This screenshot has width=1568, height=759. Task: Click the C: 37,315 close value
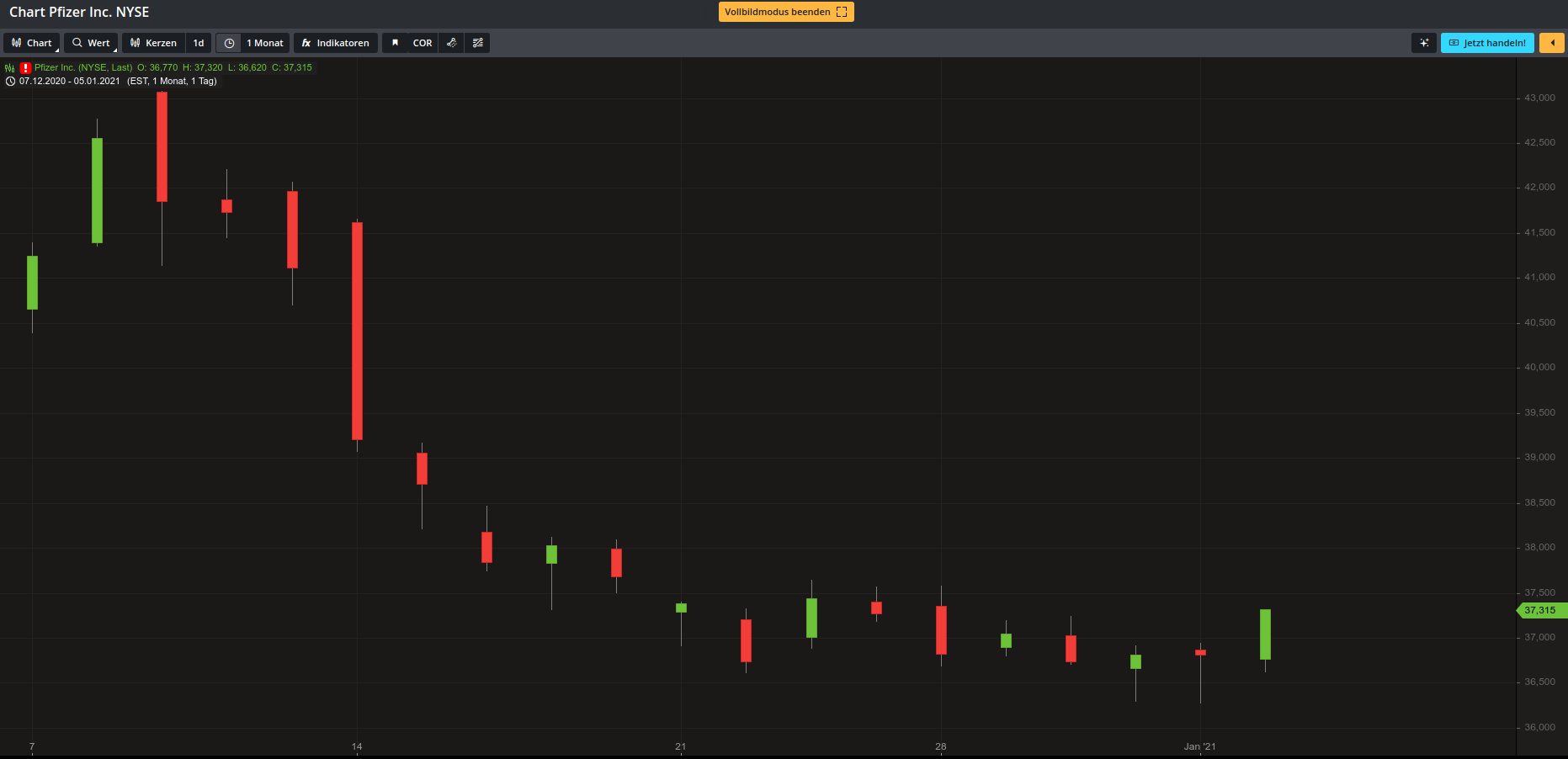coord(292,67)
